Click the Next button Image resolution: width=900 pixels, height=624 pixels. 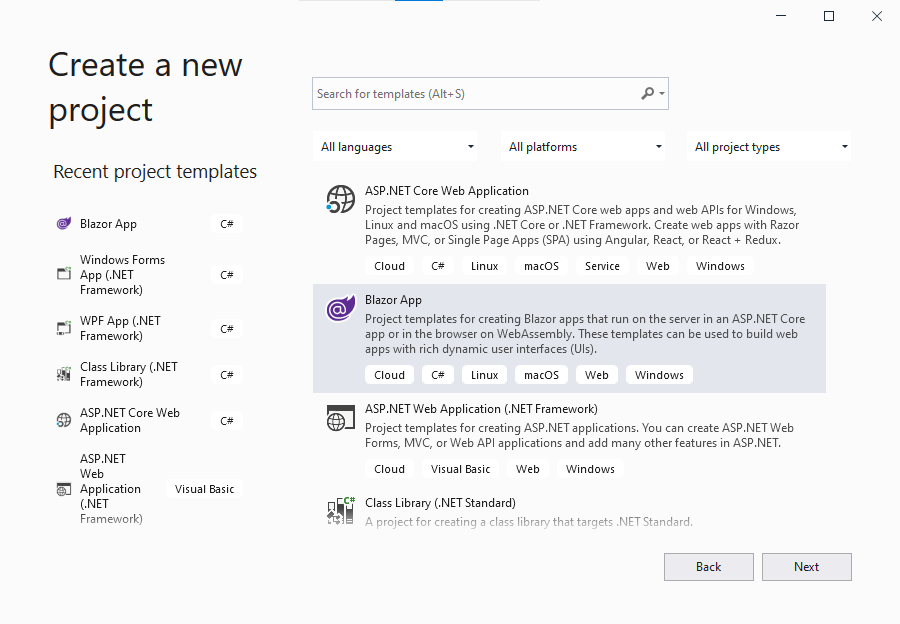[x=806, y=567]
